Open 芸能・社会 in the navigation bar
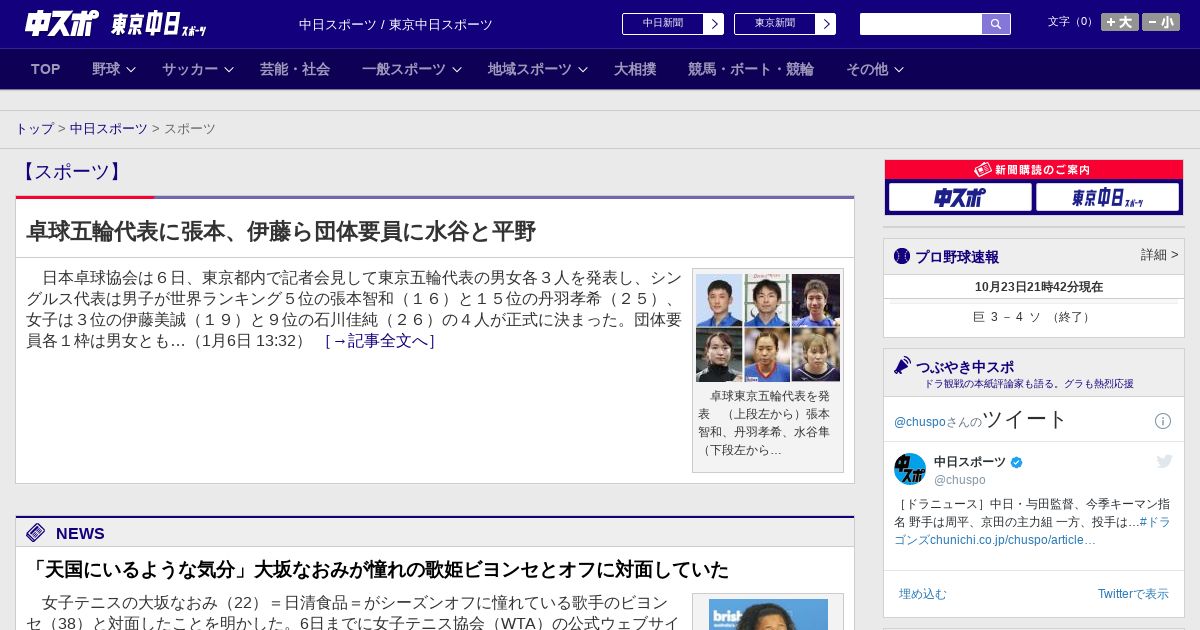Screen dimensions: 1200x630 coord(295,69)
